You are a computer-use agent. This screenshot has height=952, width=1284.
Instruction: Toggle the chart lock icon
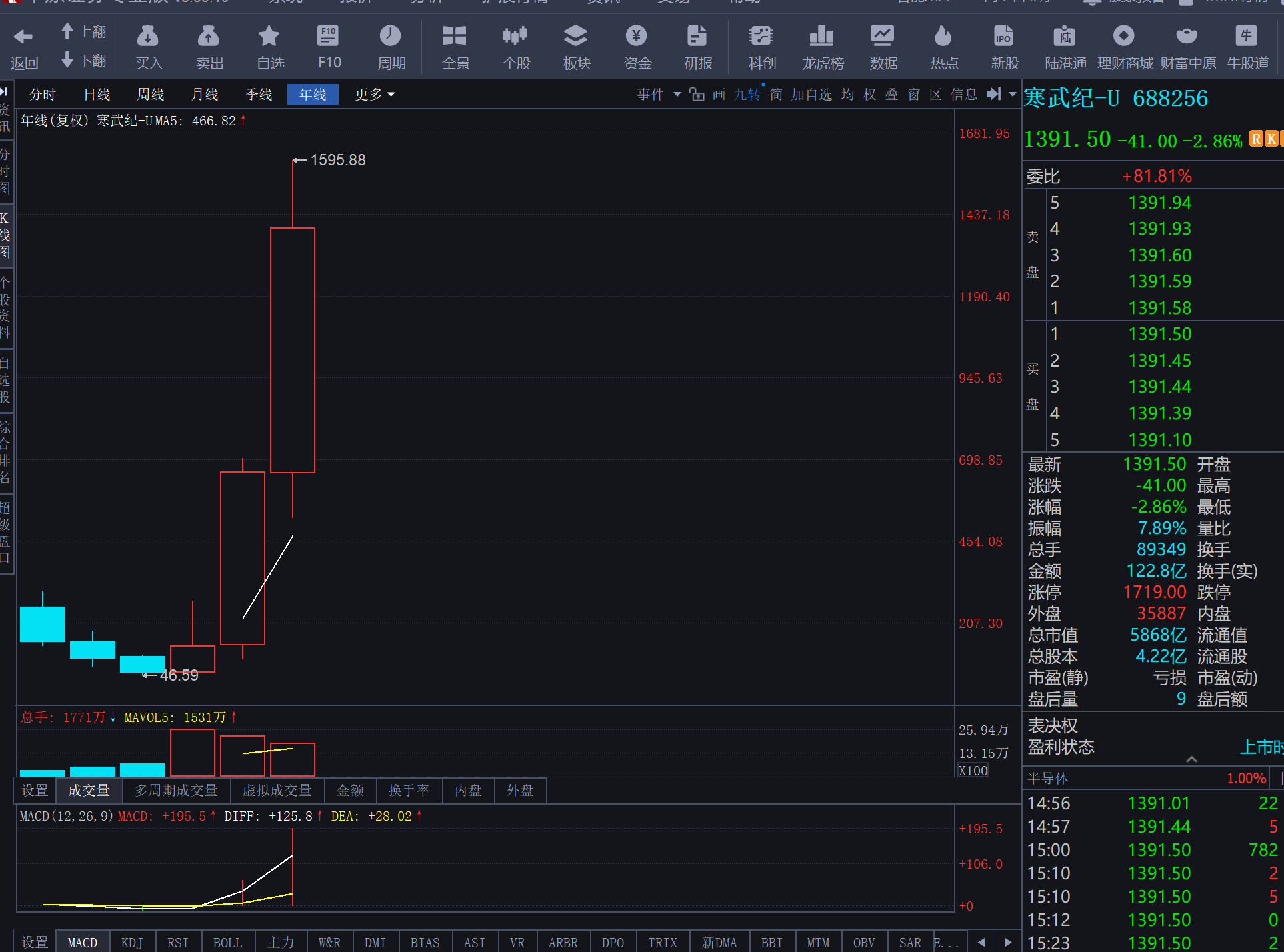click(x=697, y=95)
